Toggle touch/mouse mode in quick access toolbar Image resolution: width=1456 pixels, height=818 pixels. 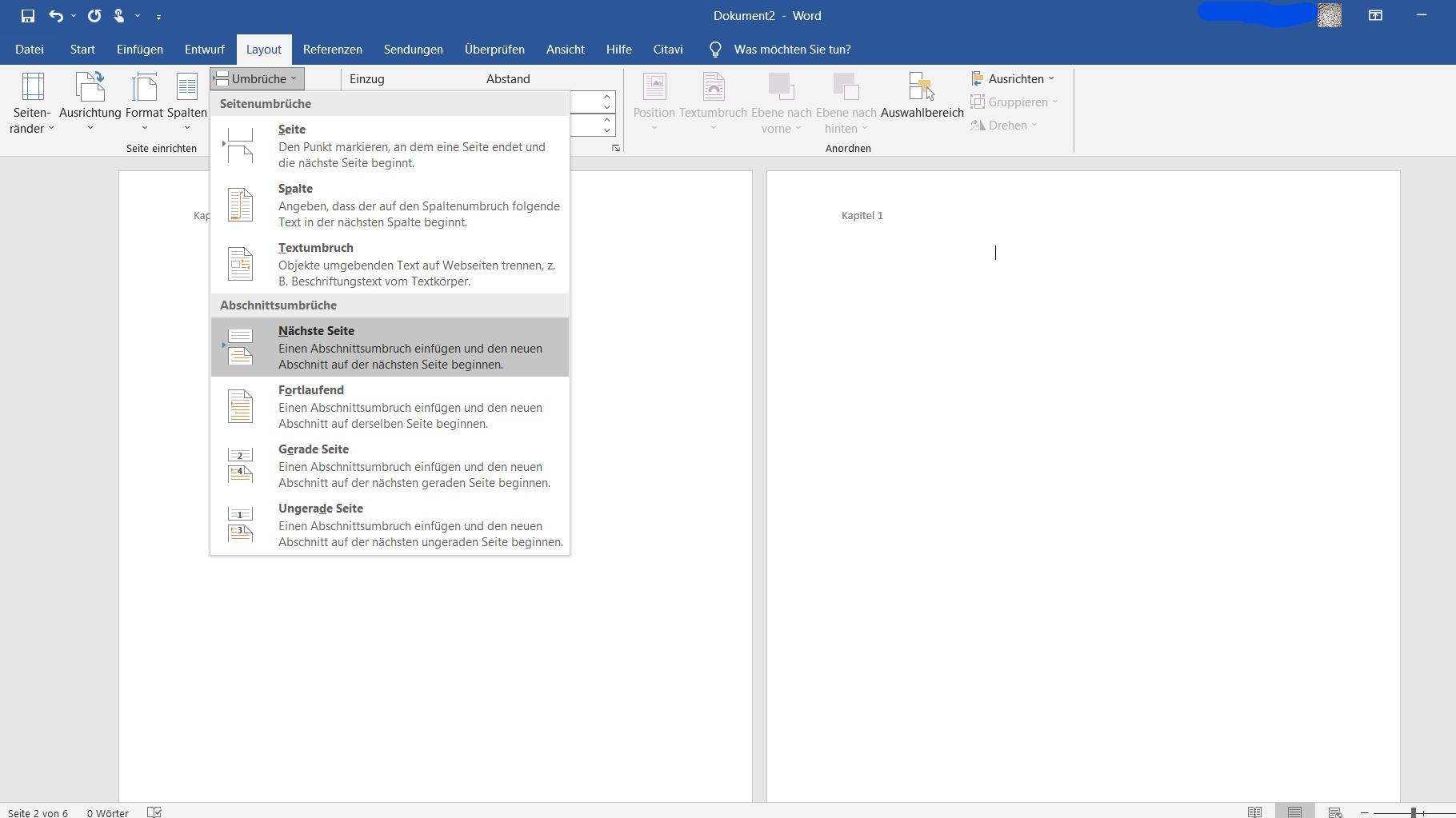point(119,15)
